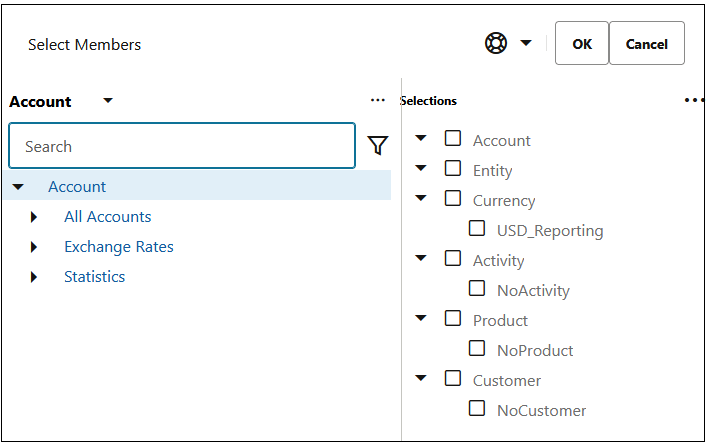Collapse the root Account tree node
The height and width of the screenshot is (448, 707).
coord(18,187)
